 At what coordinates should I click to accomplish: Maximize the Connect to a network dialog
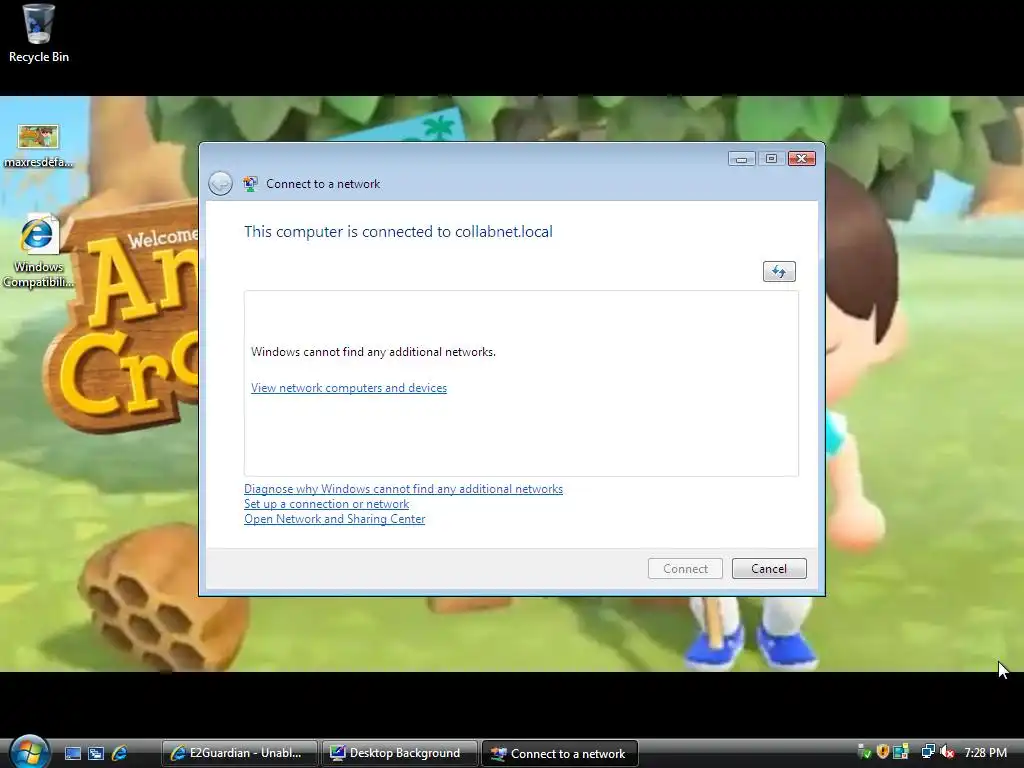point(772,159)
